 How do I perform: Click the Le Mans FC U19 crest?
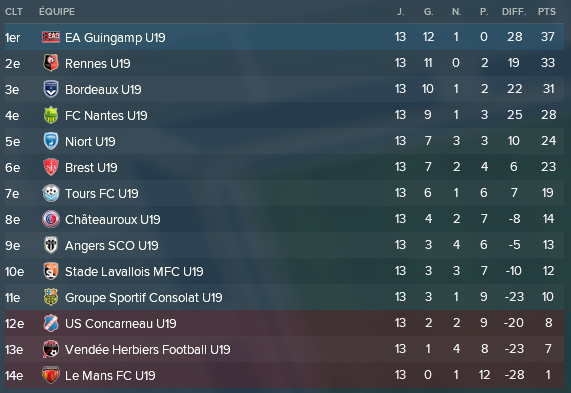[51, 375]
